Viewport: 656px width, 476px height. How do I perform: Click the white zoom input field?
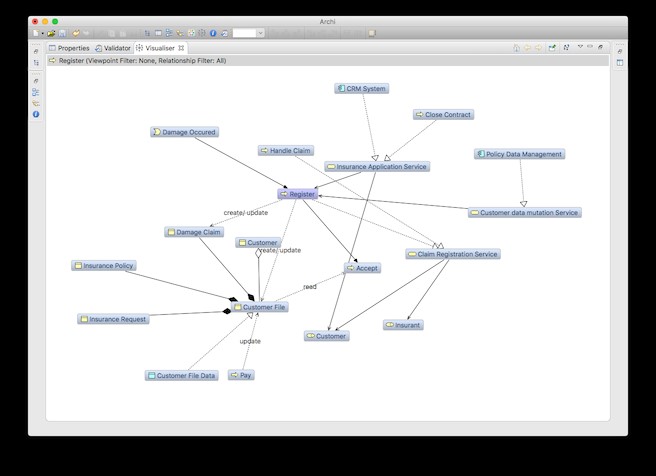(x=244, y=33)
